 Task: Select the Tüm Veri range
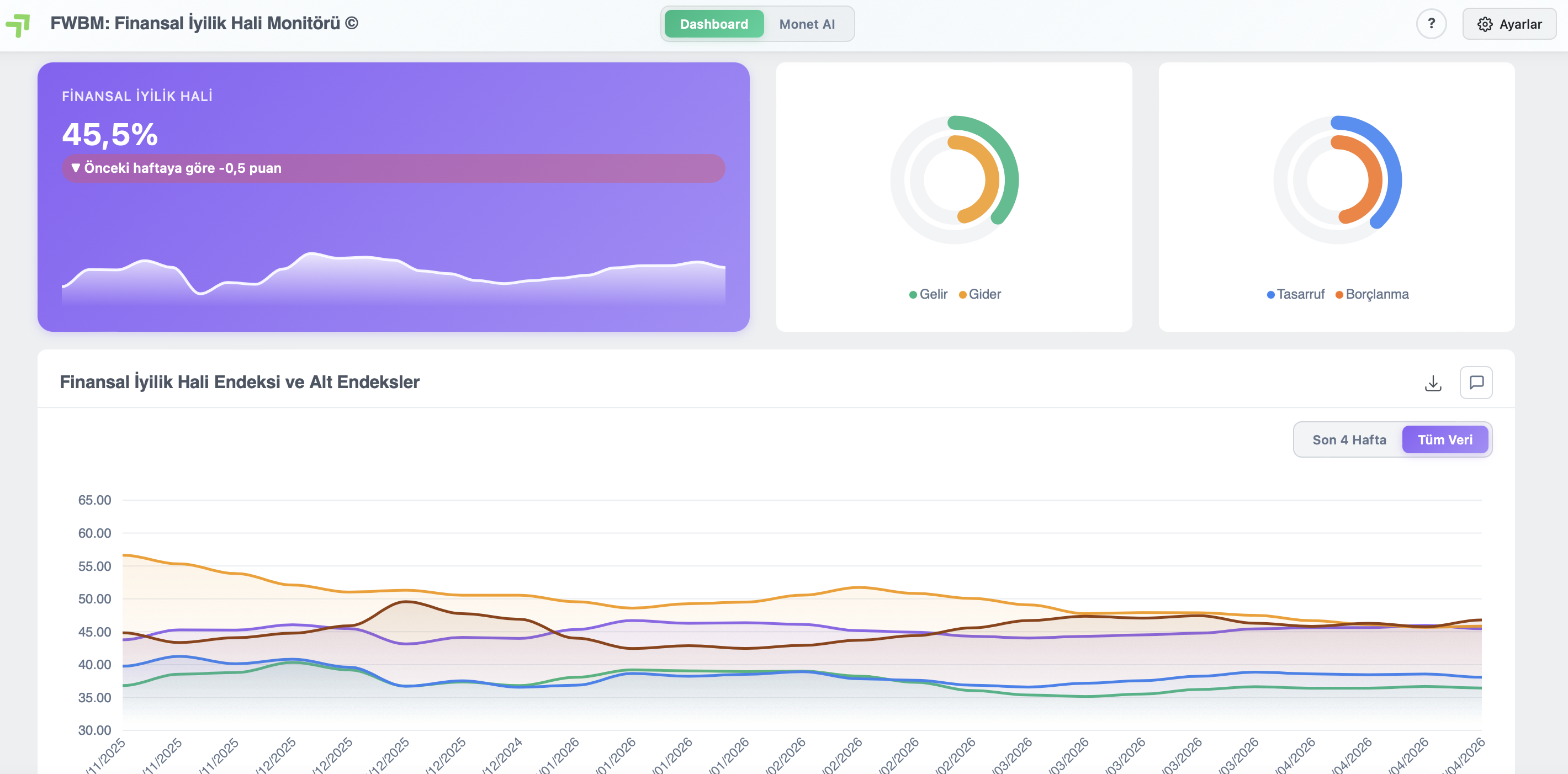(x=1444, y=439)
